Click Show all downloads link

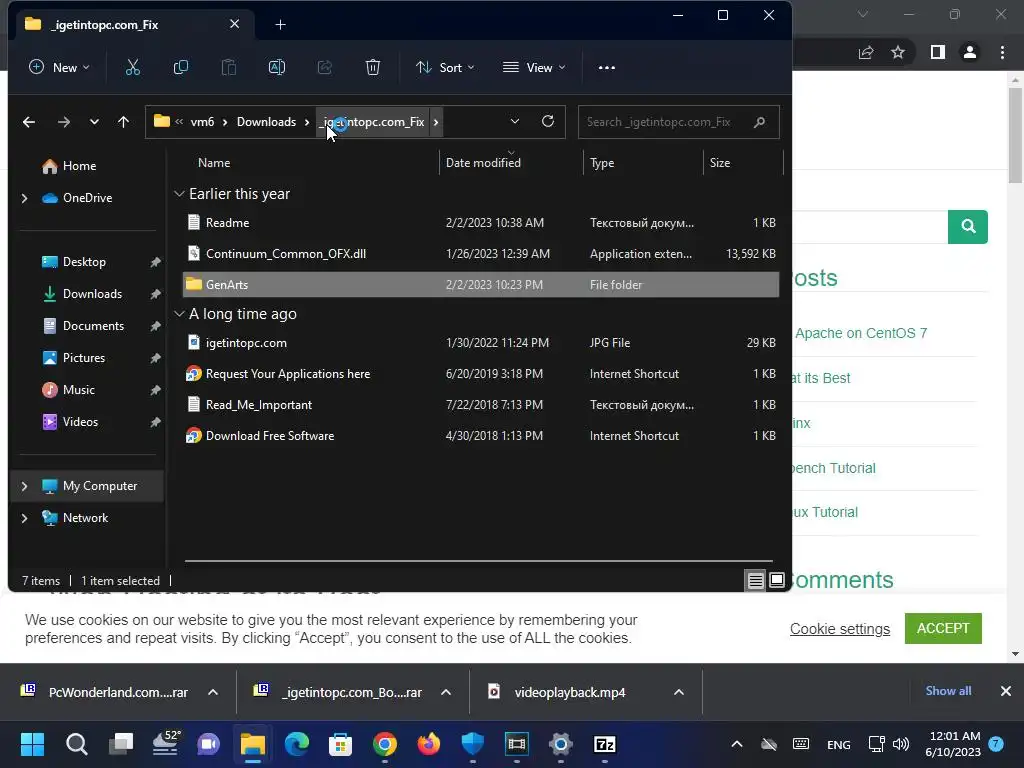tap(948, 691)
